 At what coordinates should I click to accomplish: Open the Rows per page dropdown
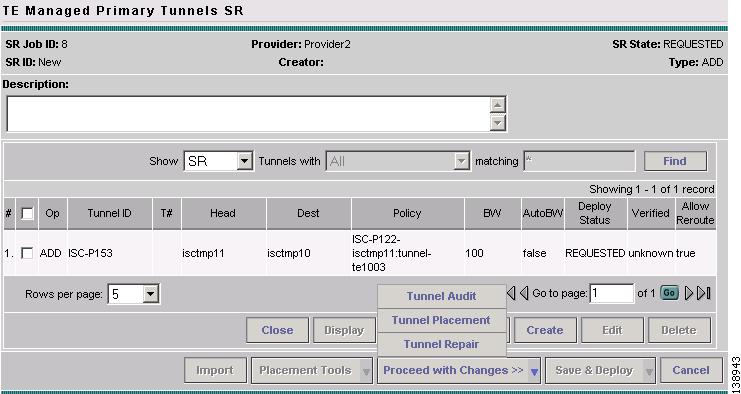134,294
